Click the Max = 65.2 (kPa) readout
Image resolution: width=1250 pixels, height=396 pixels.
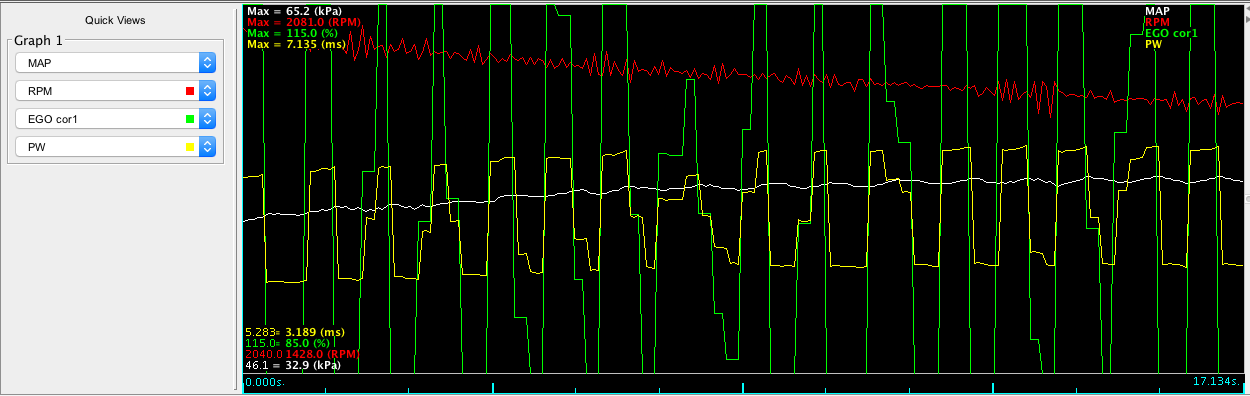pyautogui.click(x=293, y=11)
